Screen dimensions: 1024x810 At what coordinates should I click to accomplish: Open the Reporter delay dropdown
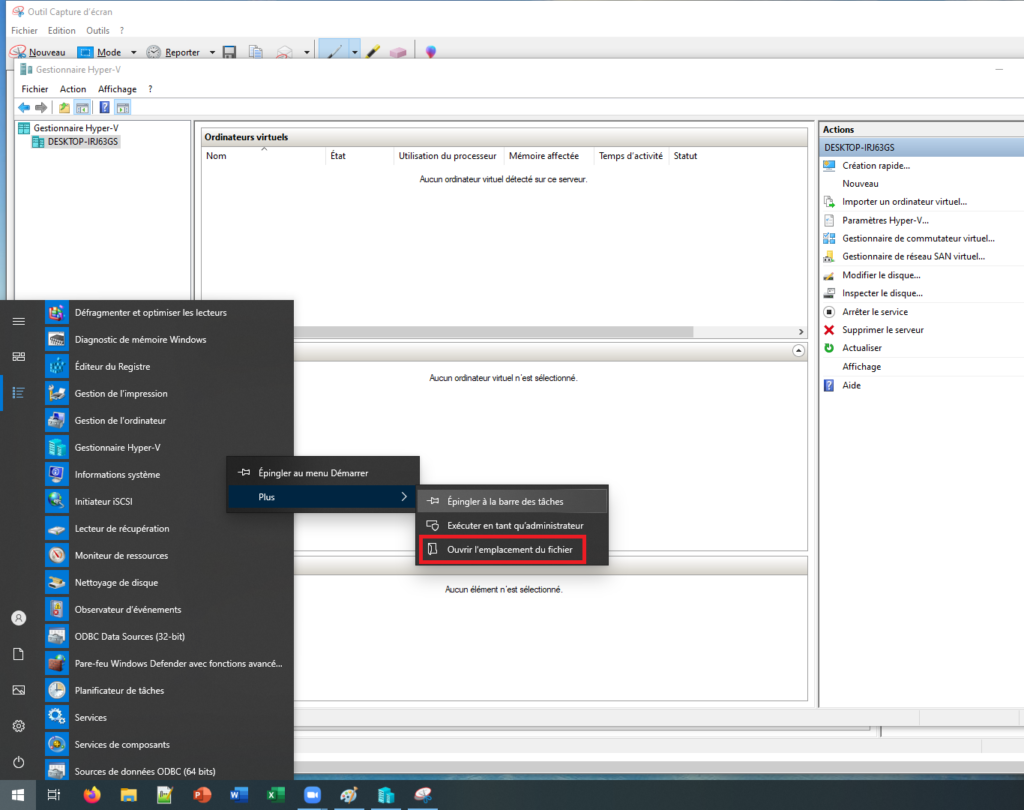coord(210,52)
